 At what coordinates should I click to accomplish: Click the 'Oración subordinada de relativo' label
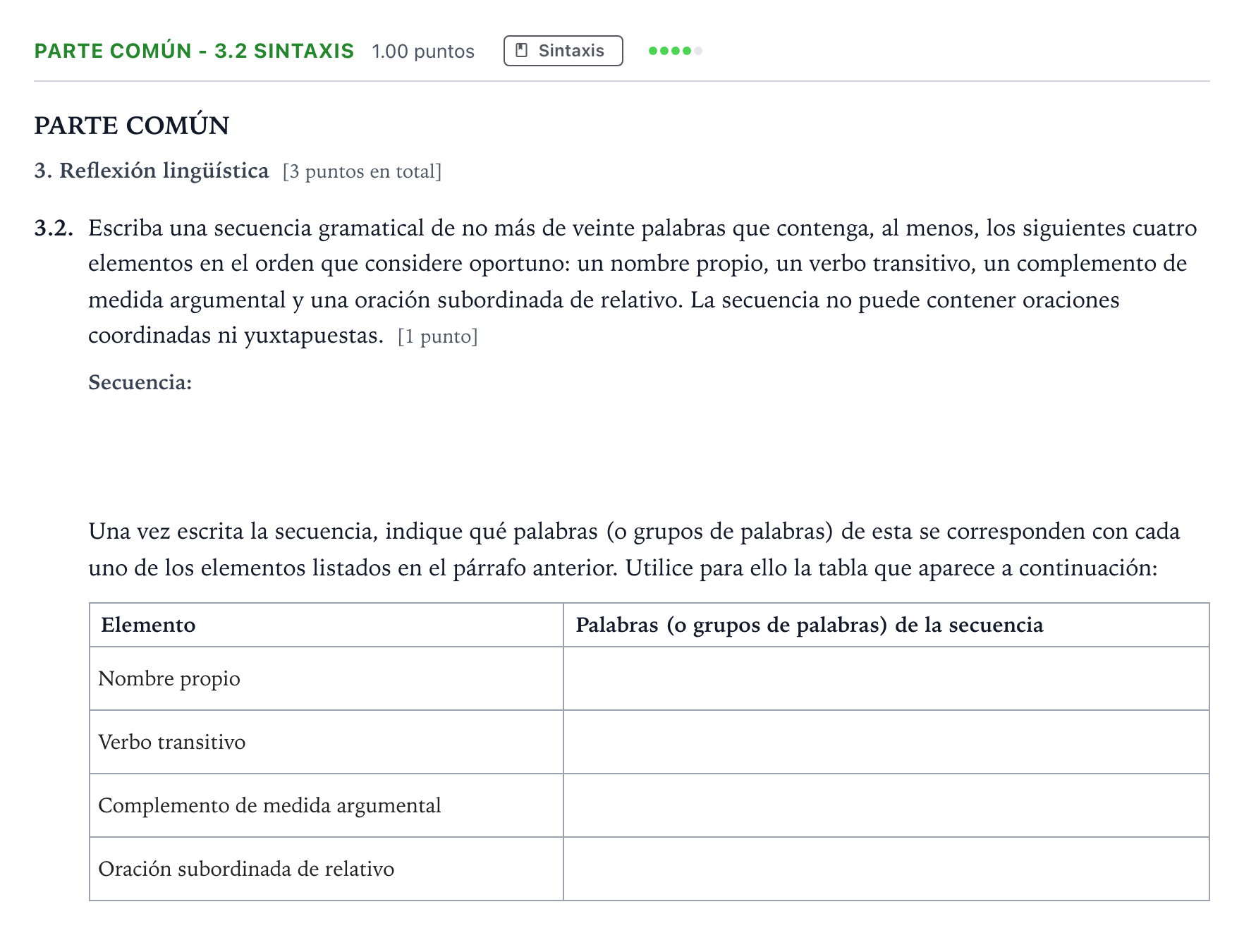[x=246, y=869]
